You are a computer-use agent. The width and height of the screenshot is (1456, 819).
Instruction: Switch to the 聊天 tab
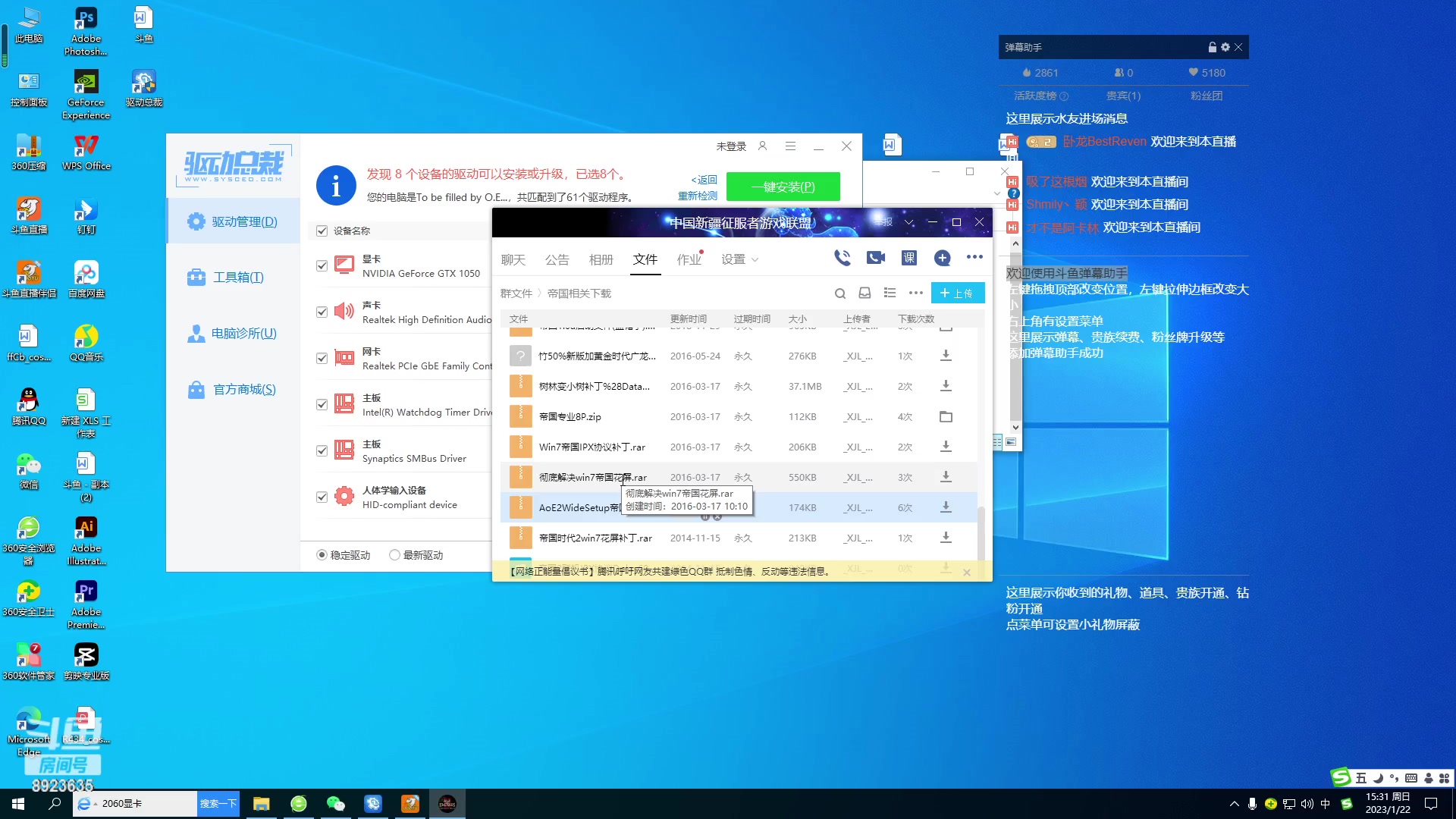[x=513, y=259]
